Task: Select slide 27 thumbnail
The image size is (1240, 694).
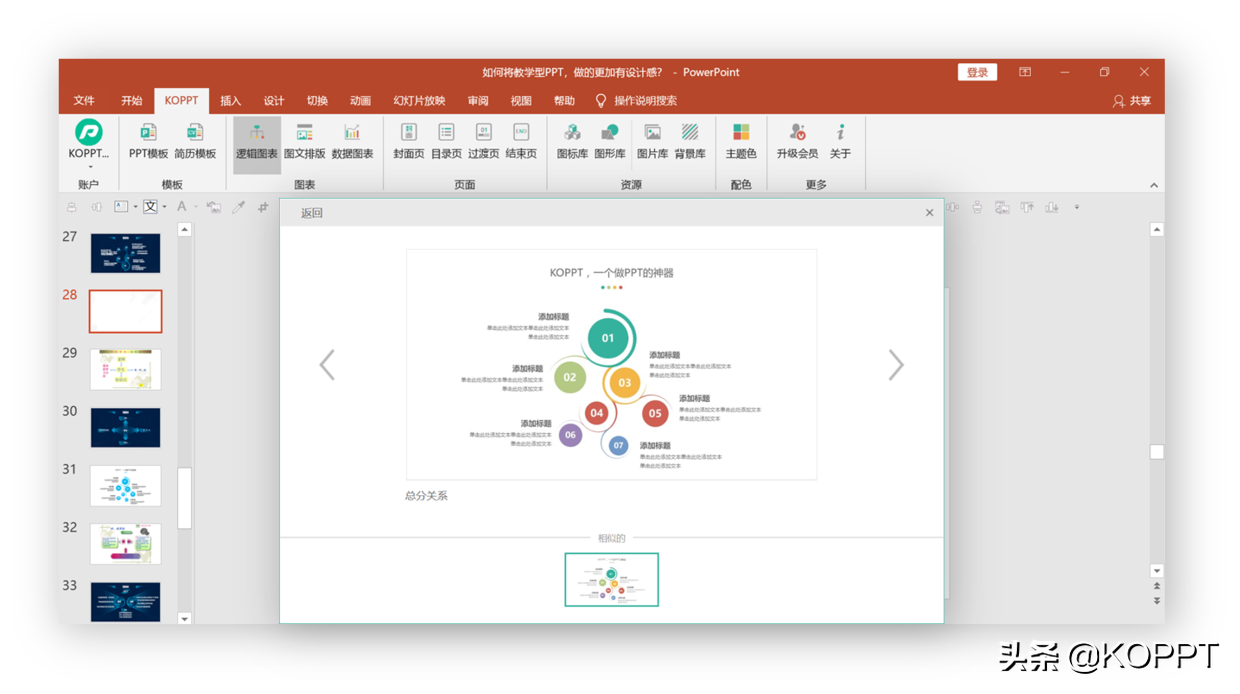Action: click(x=125, y=253)
